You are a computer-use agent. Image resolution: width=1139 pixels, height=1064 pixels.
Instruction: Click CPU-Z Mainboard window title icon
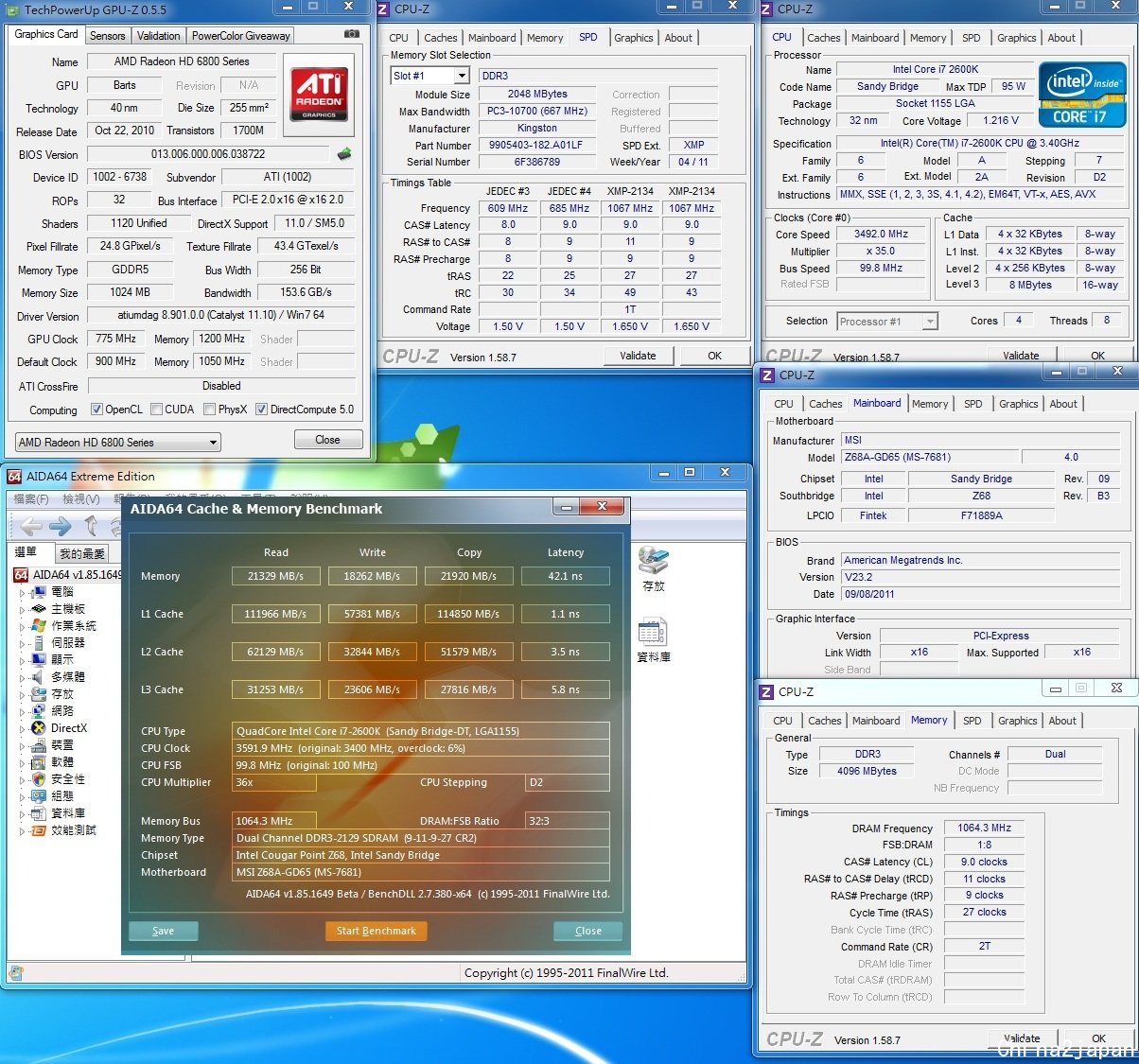[x=767, y=375]
